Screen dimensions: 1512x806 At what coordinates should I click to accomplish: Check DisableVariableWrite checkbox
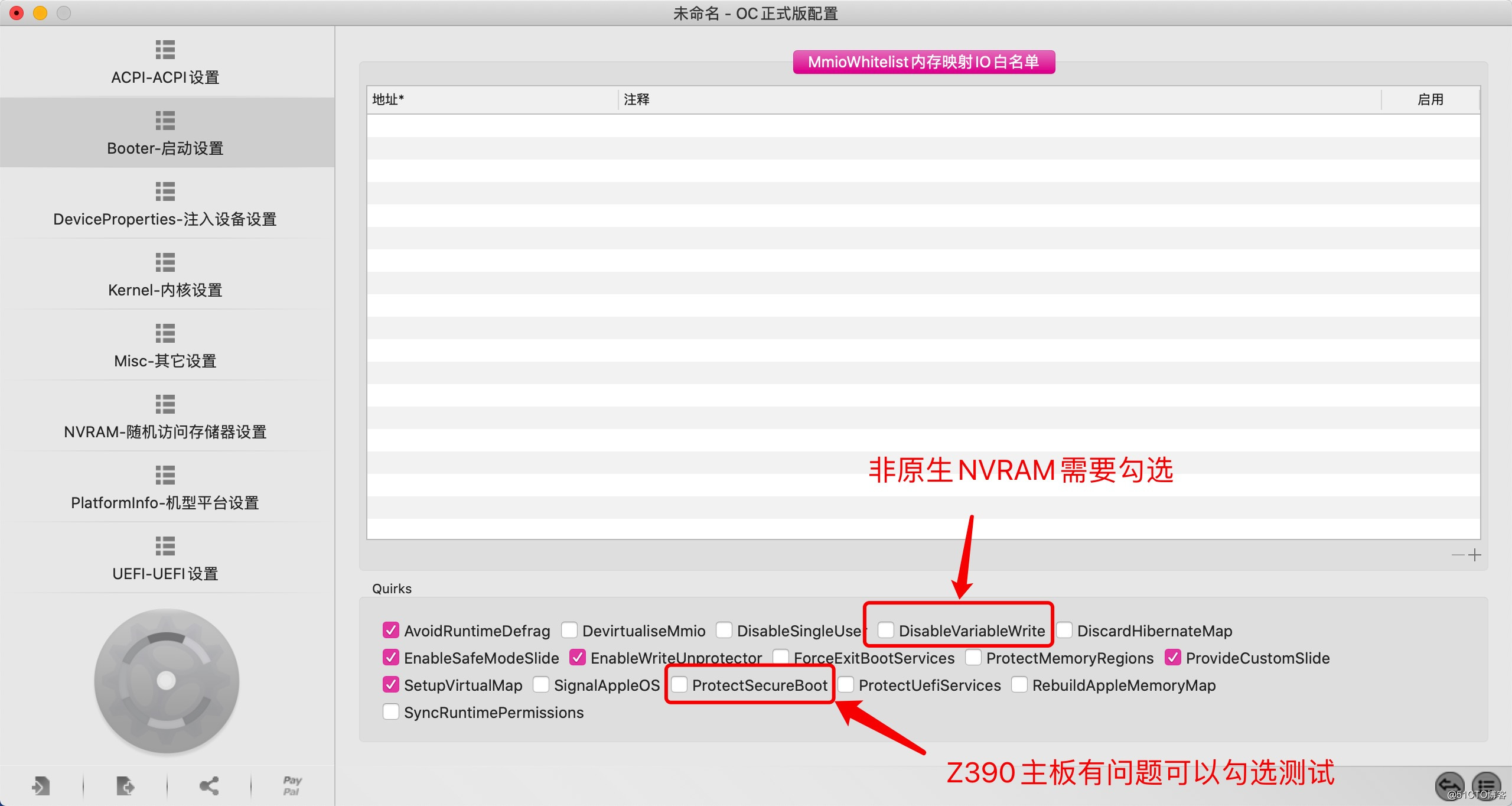[886, 630]
